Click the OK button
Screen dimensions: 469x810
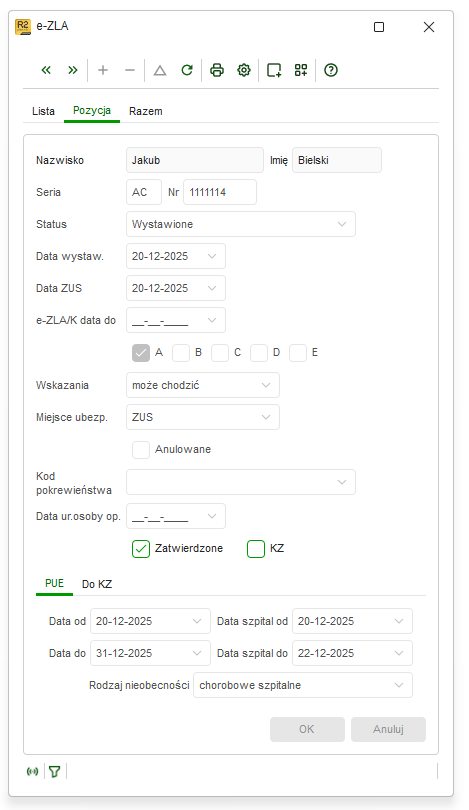[x=307, y=729]
